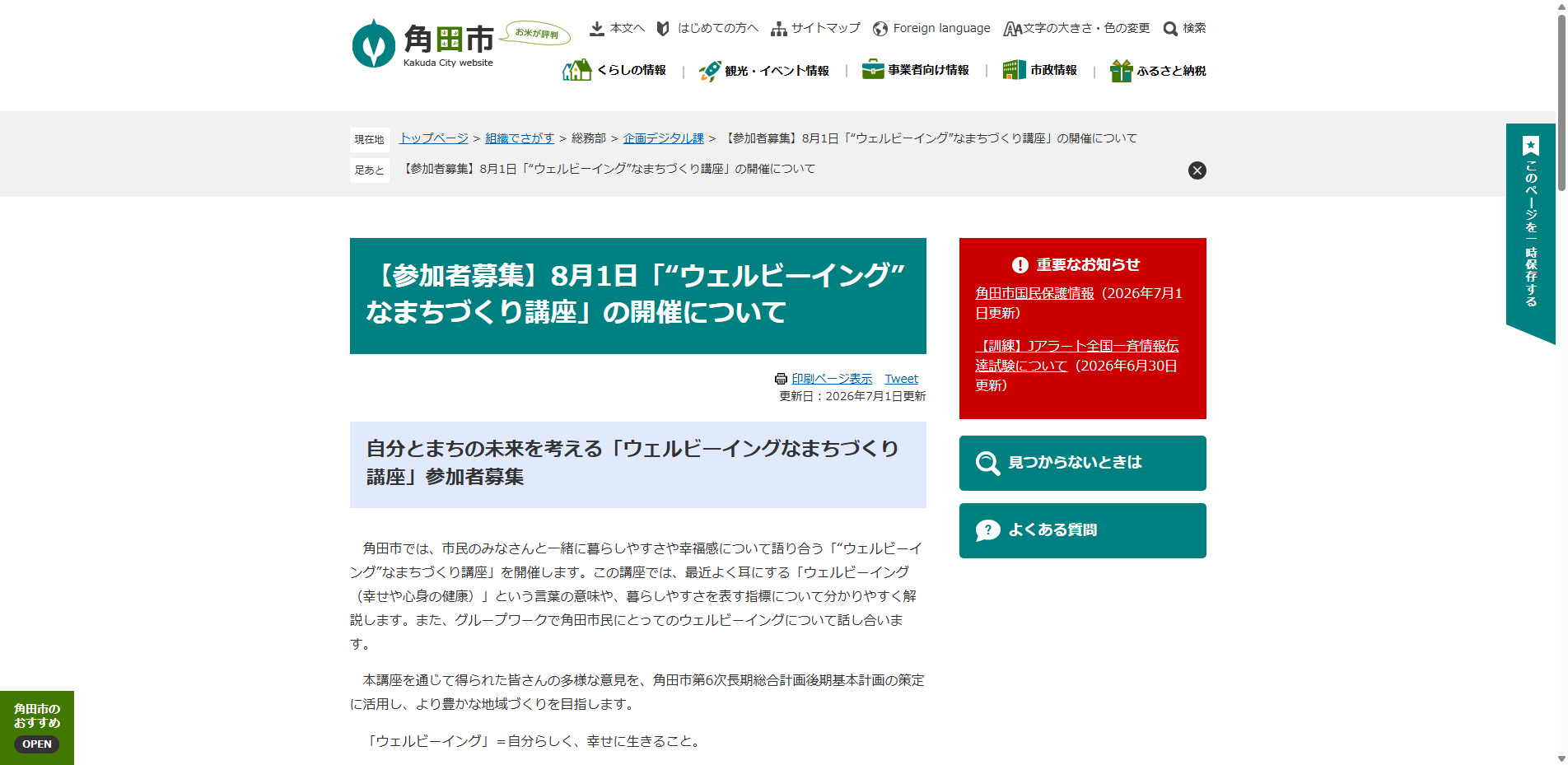Click the page title heading 【参加者募集】8月1日
Viewport: 1568px width, 765px height.
pyautogui.click(x=637, y=296)
